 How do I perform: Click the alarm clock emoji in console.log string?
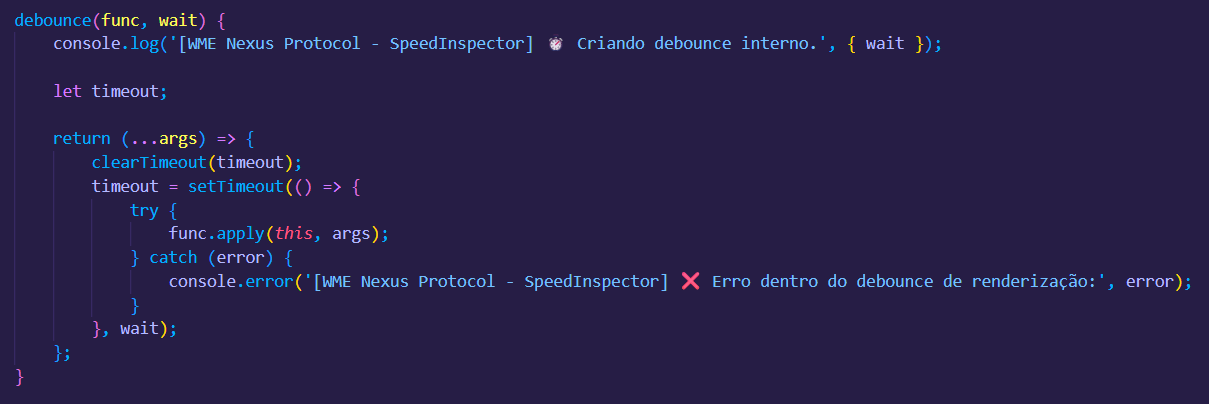tap(555, 44)
